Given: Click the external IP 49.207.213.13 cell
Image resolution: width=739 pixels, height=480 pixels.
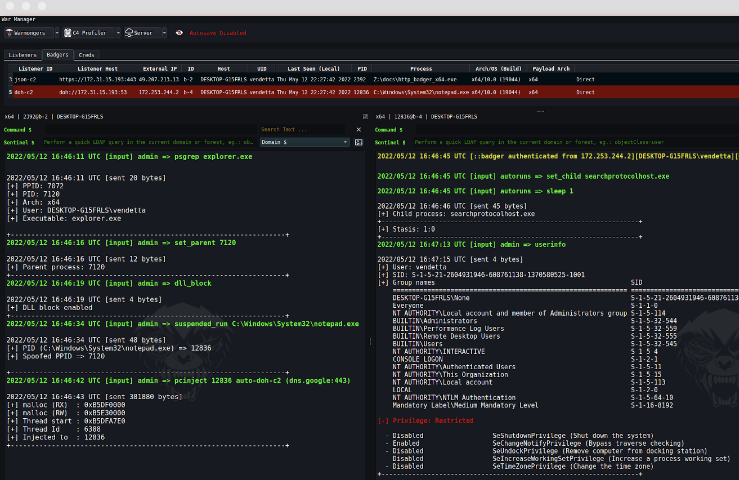Looking at the screenshot, I should [159, 80].
